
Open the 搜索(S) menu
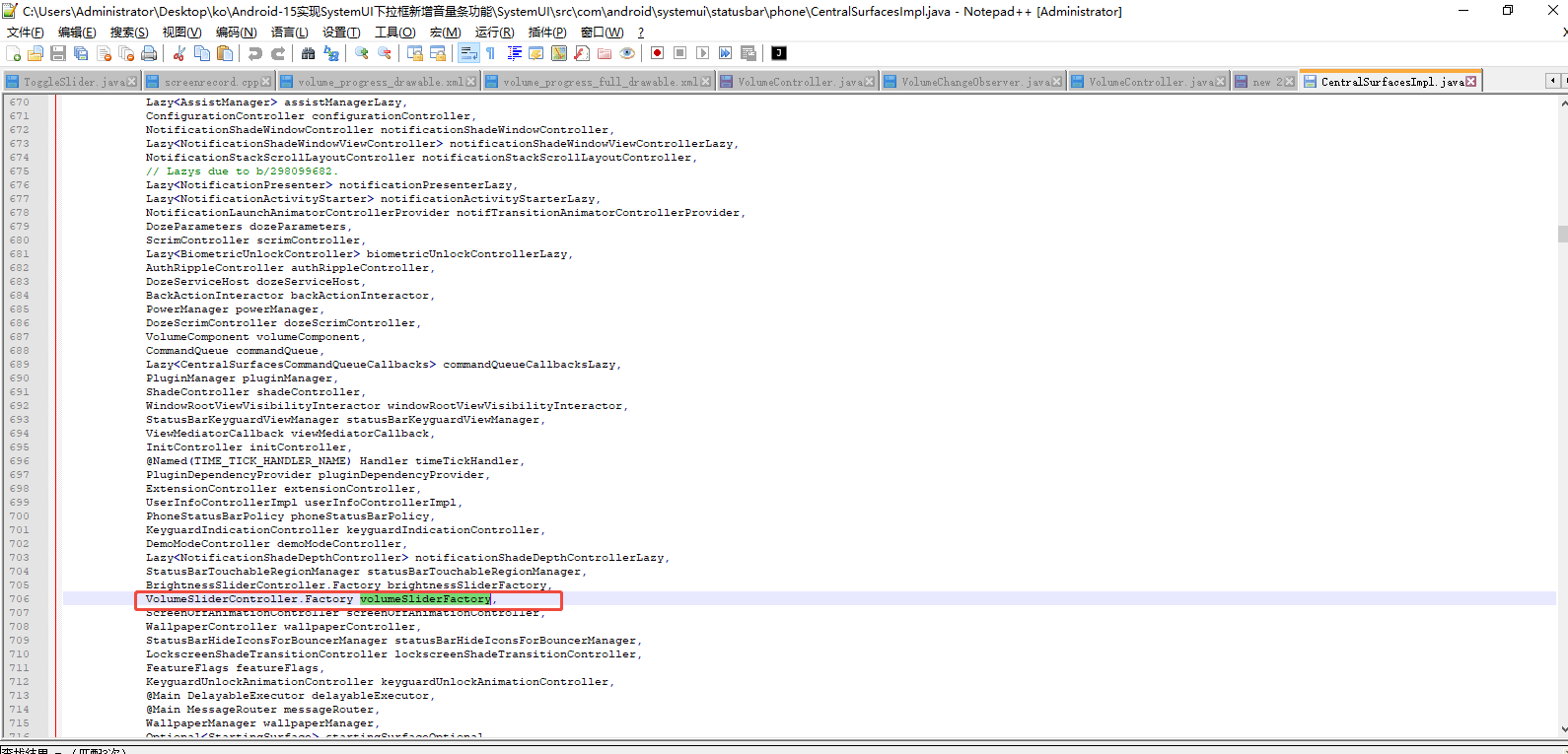click(x=129, y=33)
